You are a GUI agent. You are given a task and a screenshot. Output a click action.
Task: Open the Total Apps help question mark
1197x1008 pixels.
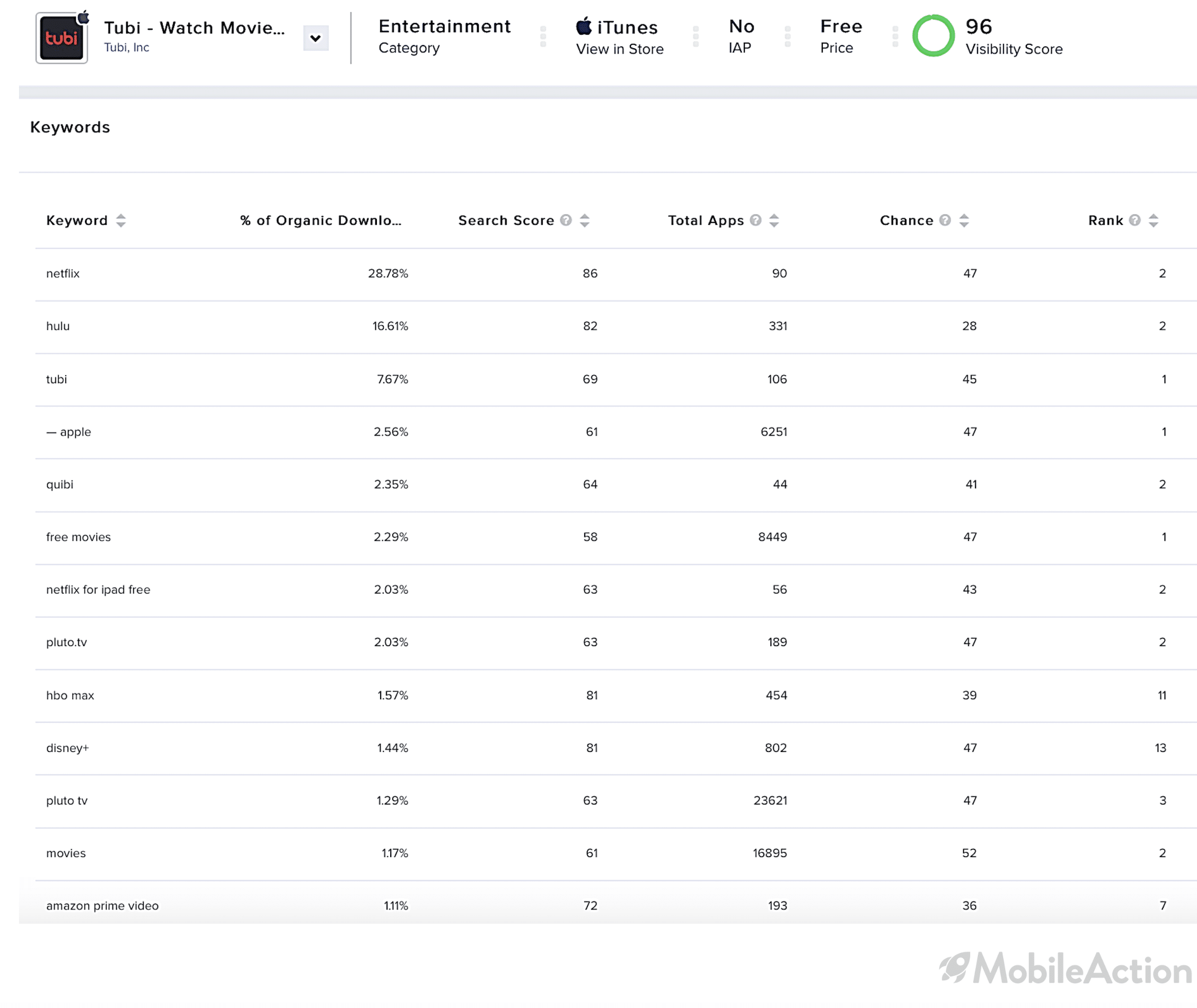point(756,220)
